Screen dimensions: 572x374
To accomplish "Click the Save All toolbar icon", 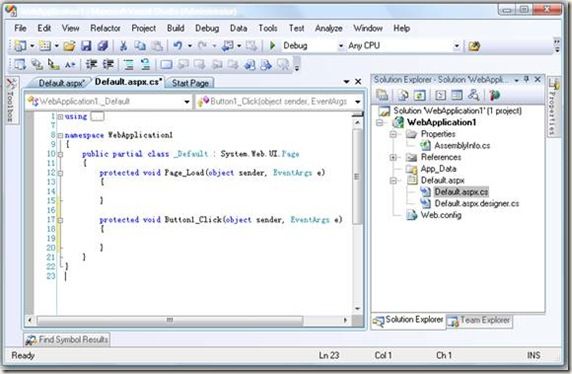I will 103,46.
